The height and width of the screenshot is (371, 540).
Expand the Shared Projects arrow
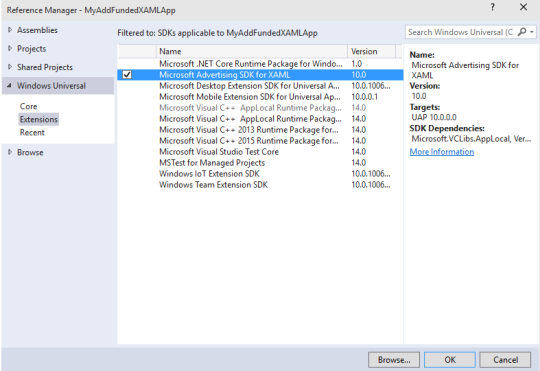click(x=10, y=67)
